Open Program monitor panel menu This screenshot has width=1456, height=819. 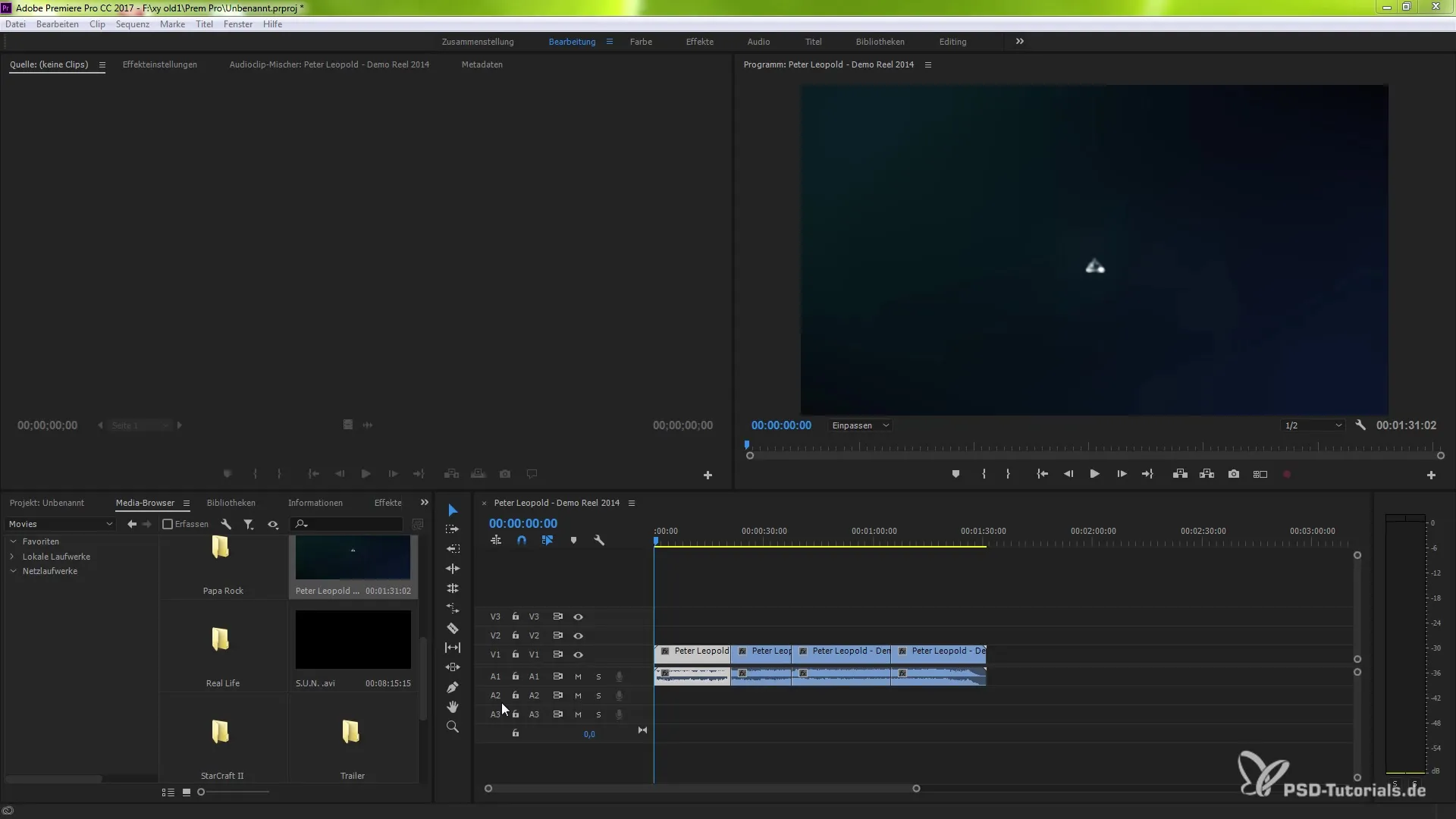point(927,65)
